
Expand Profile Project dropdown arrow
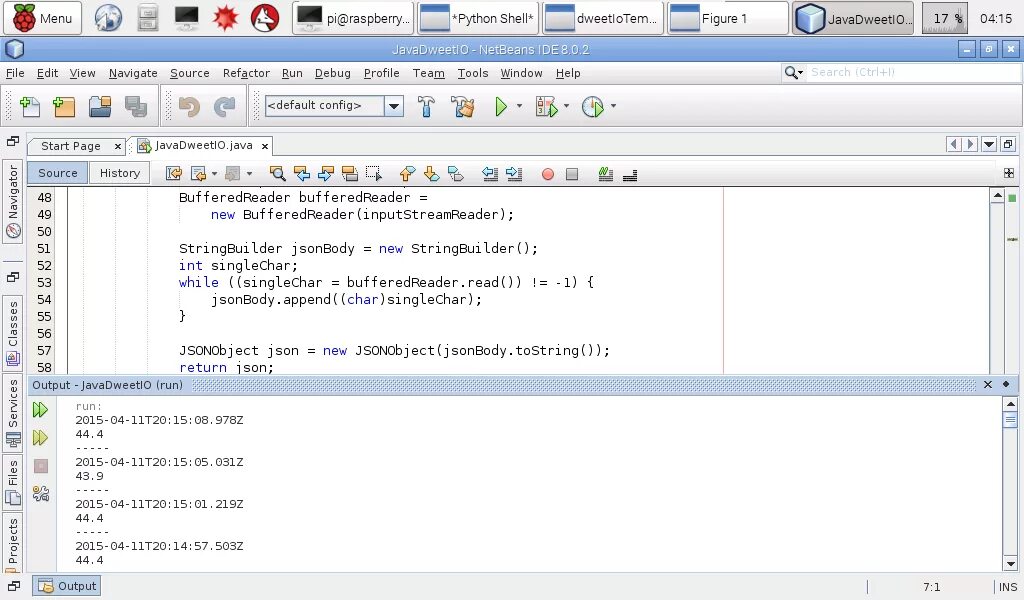[x=613, y=106]
